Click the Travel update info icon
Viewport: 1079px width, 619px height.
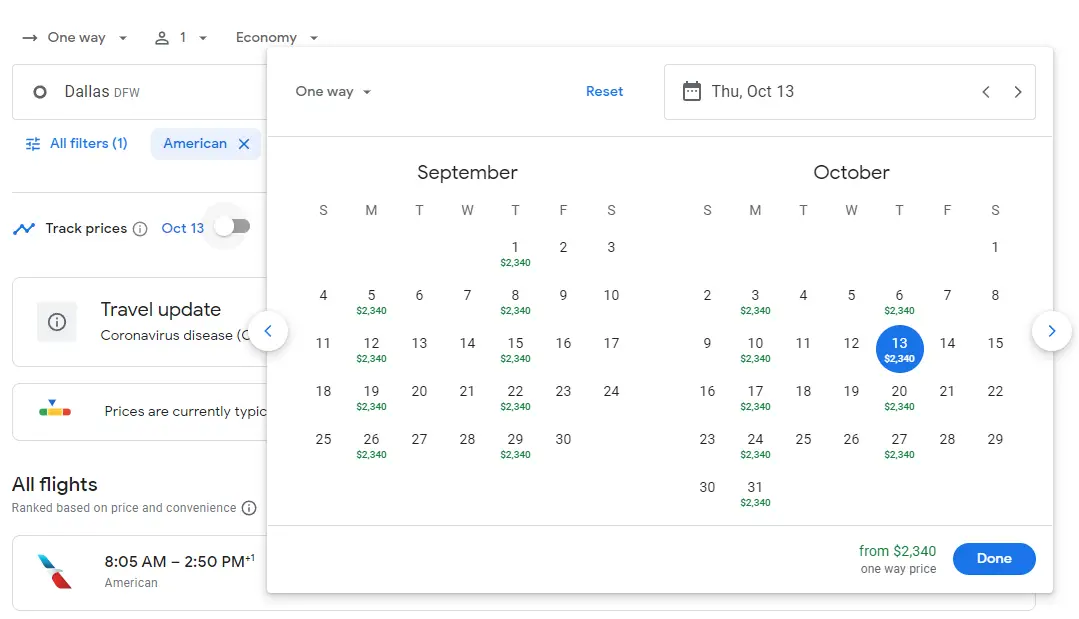click(57, 322)
